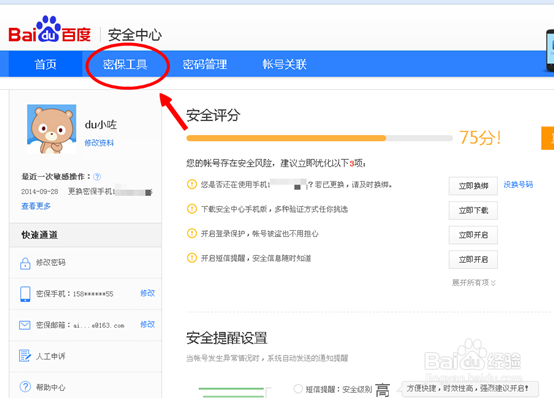Click the 安全评分 heading

(x=213, y=115)
